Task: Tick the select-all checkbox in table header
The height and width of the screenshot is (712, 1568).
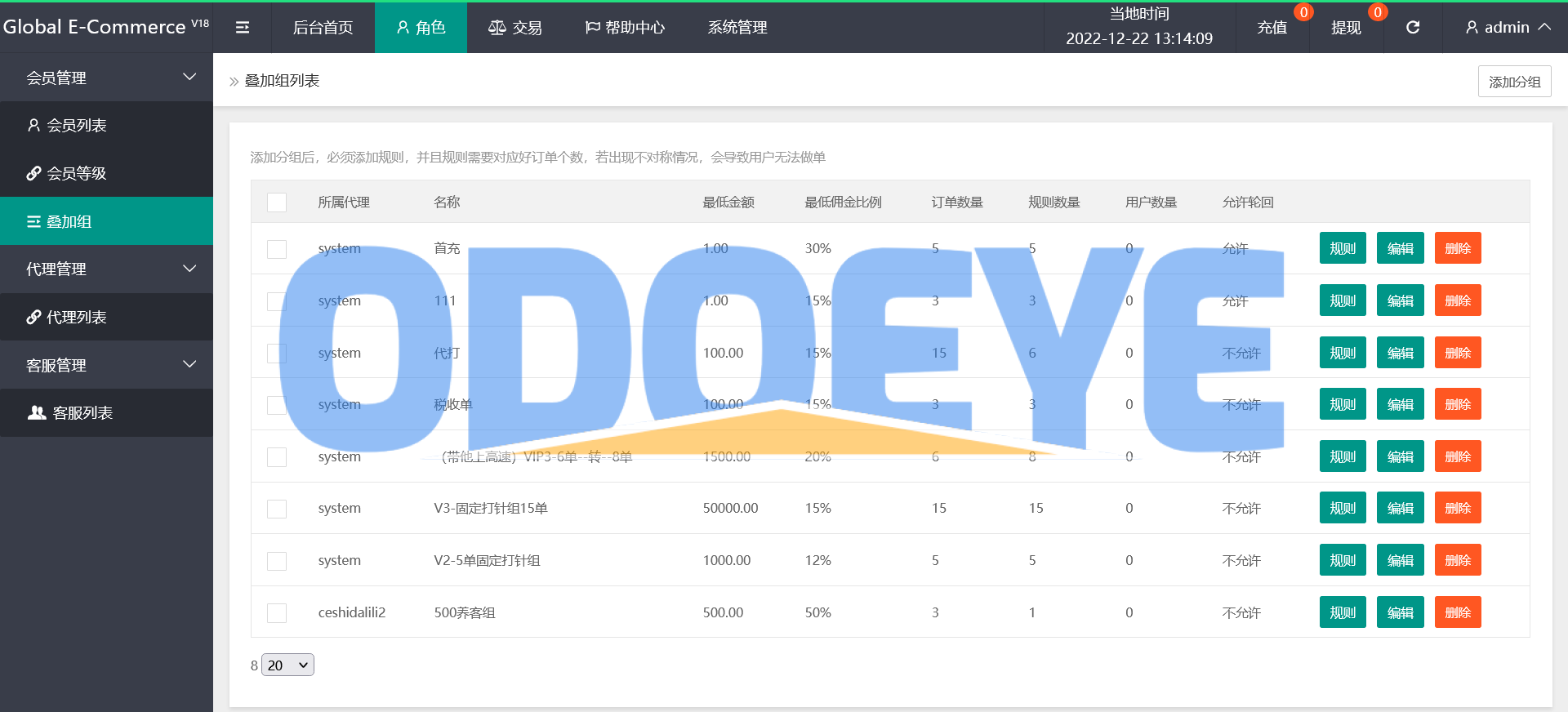Action: click(277, 202)
